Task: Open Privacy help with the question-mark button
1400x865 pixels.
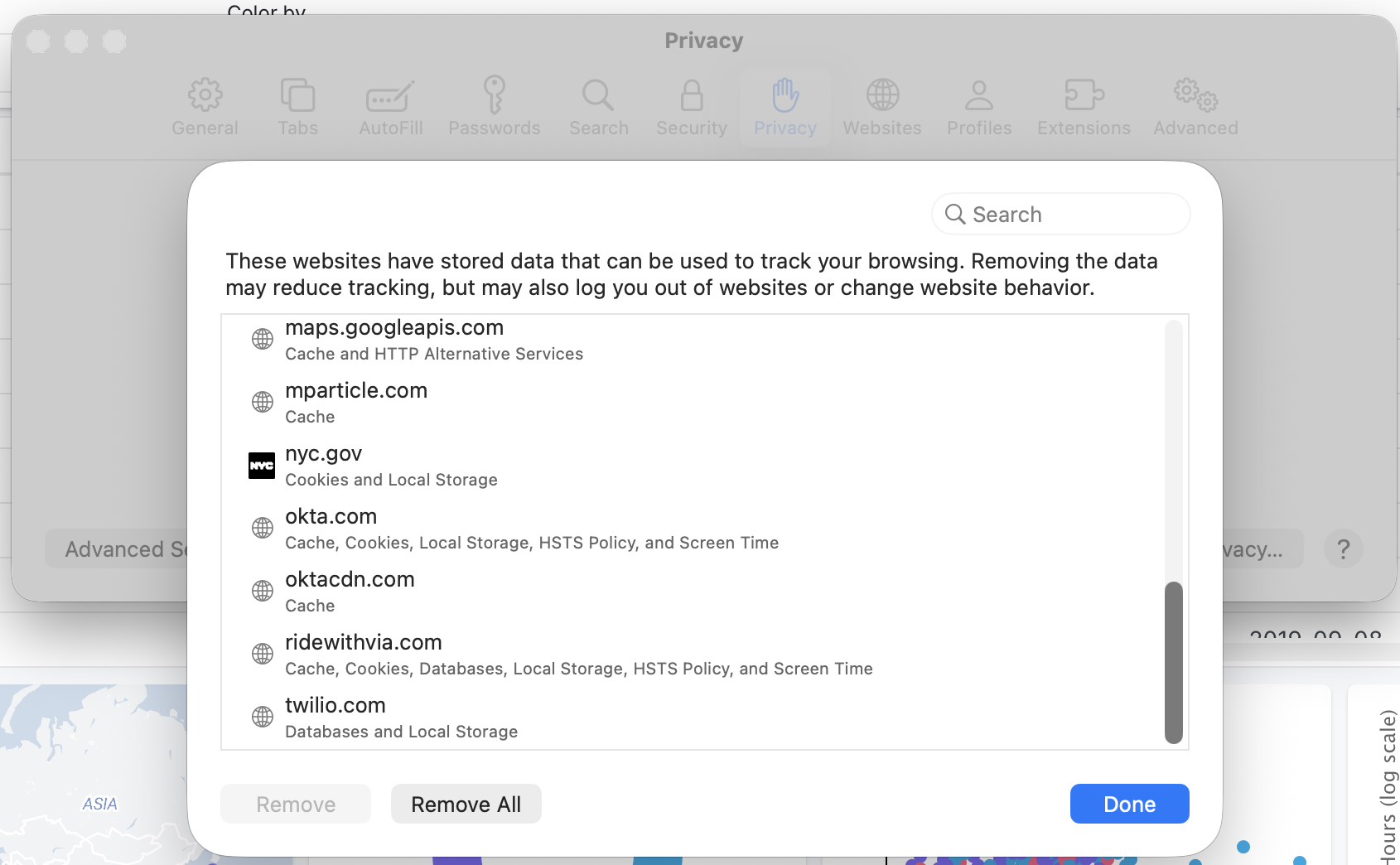Action: (x=1344, y=548)
